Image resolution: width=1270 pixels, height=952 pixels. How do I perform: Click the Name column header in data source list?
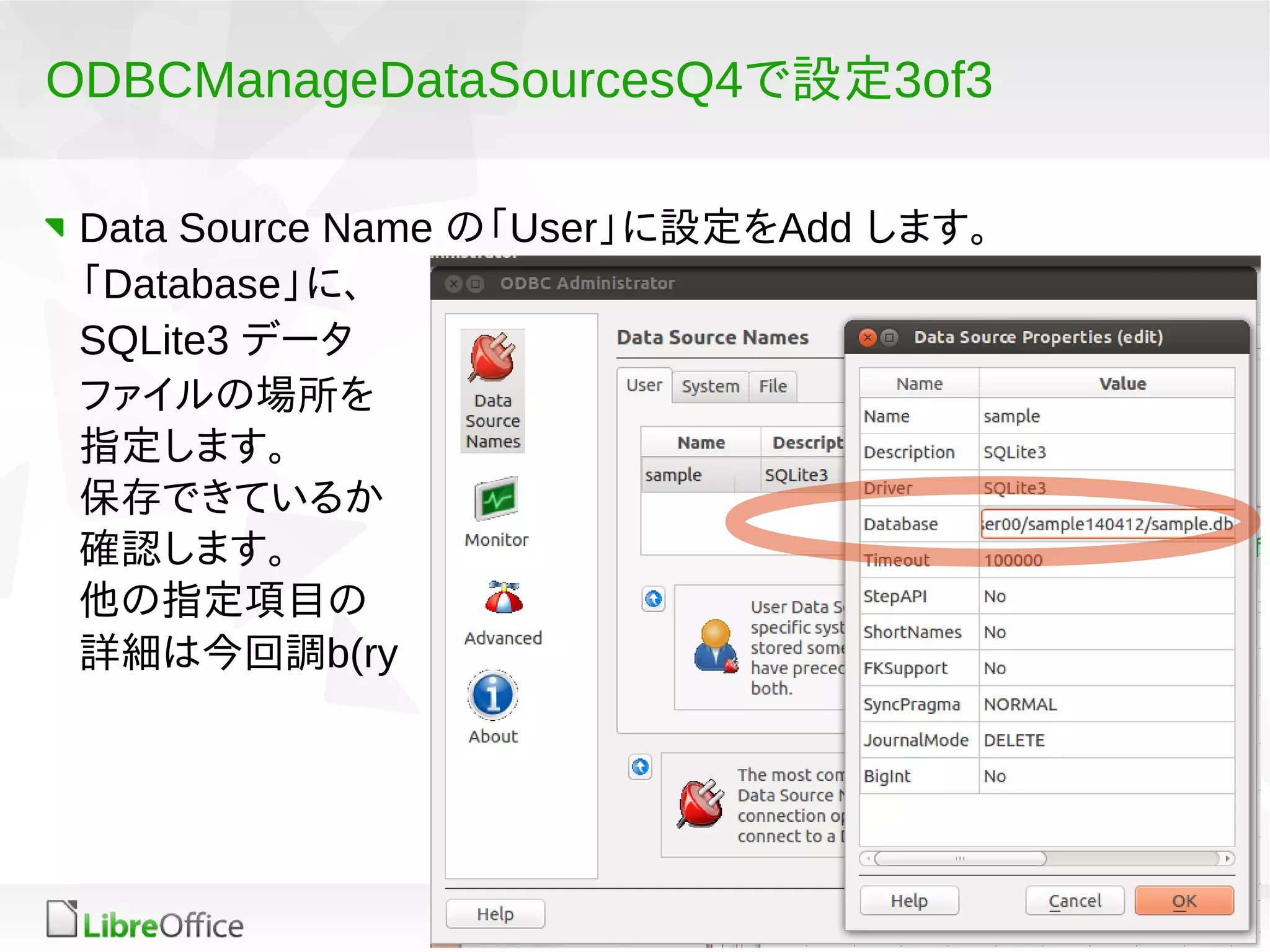click(701, 442)
